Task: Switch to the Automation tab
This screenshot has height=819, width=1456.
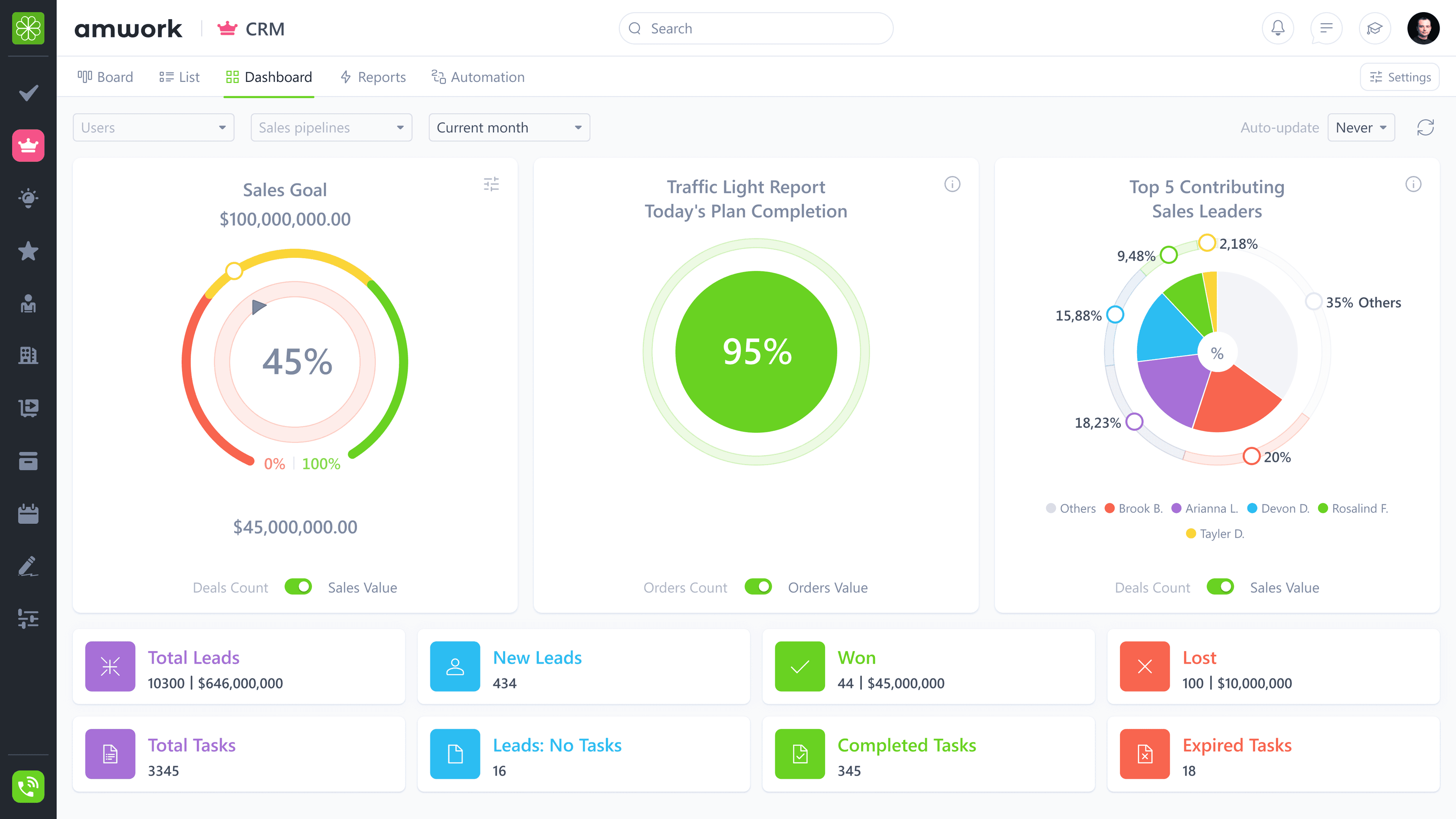Action: 478,77
